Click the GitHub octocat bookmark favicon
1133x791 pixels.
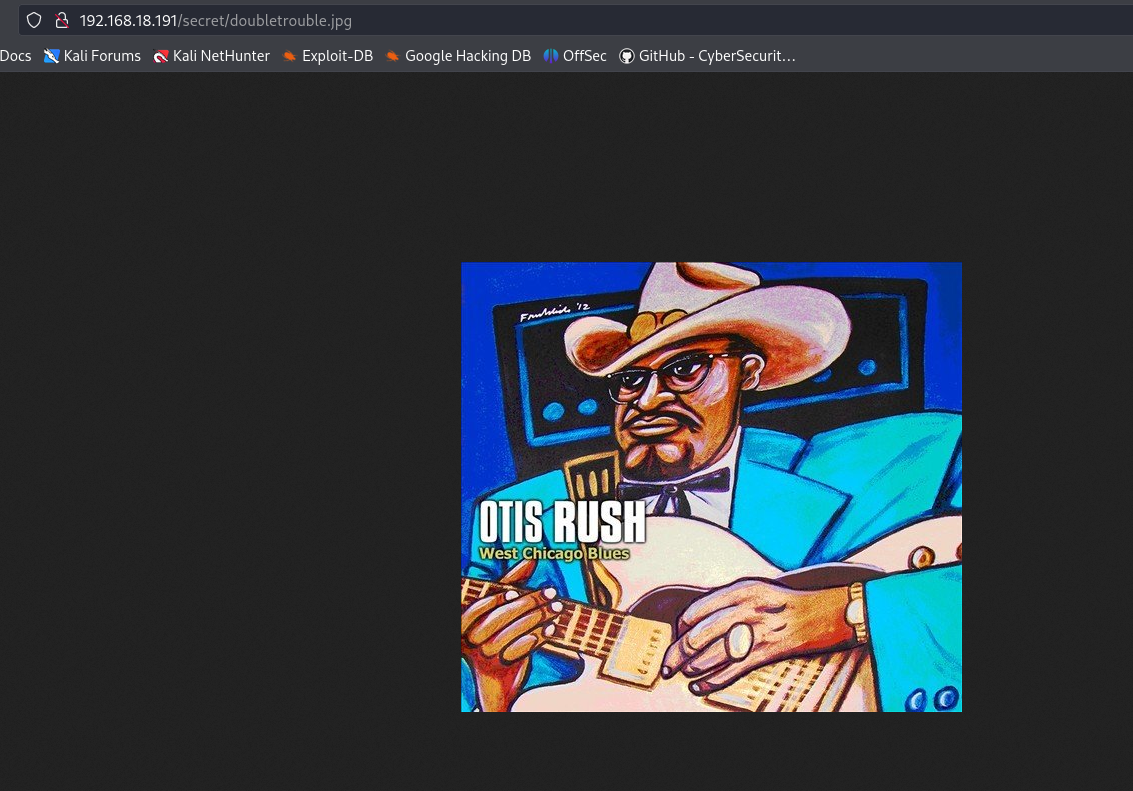627,56
